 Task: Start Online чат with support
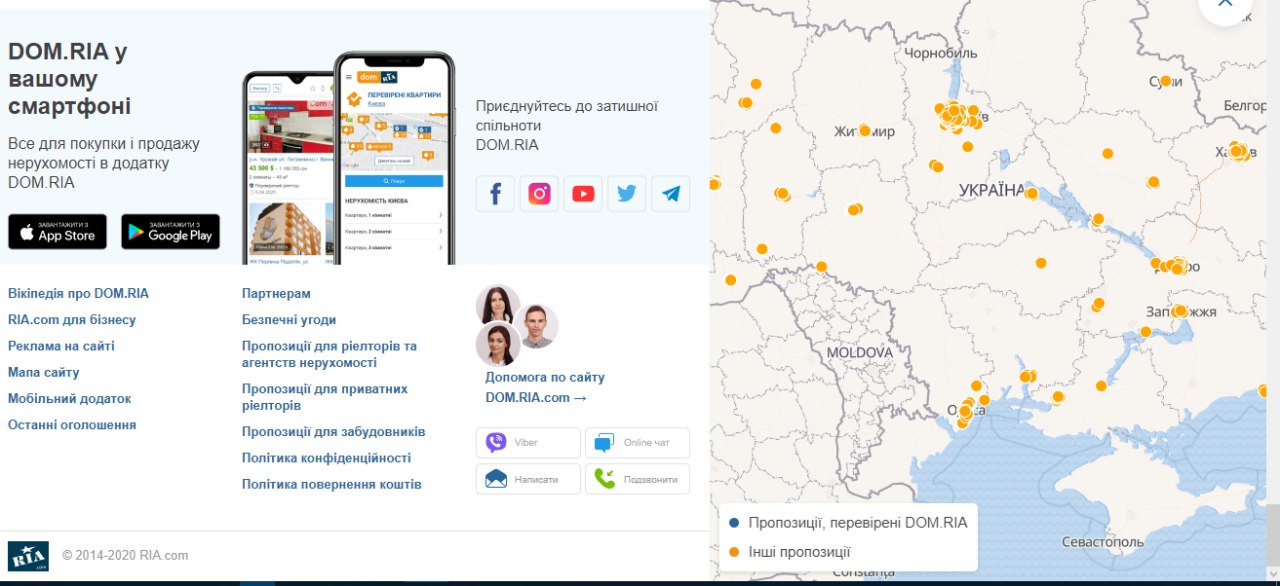(637, 443)
